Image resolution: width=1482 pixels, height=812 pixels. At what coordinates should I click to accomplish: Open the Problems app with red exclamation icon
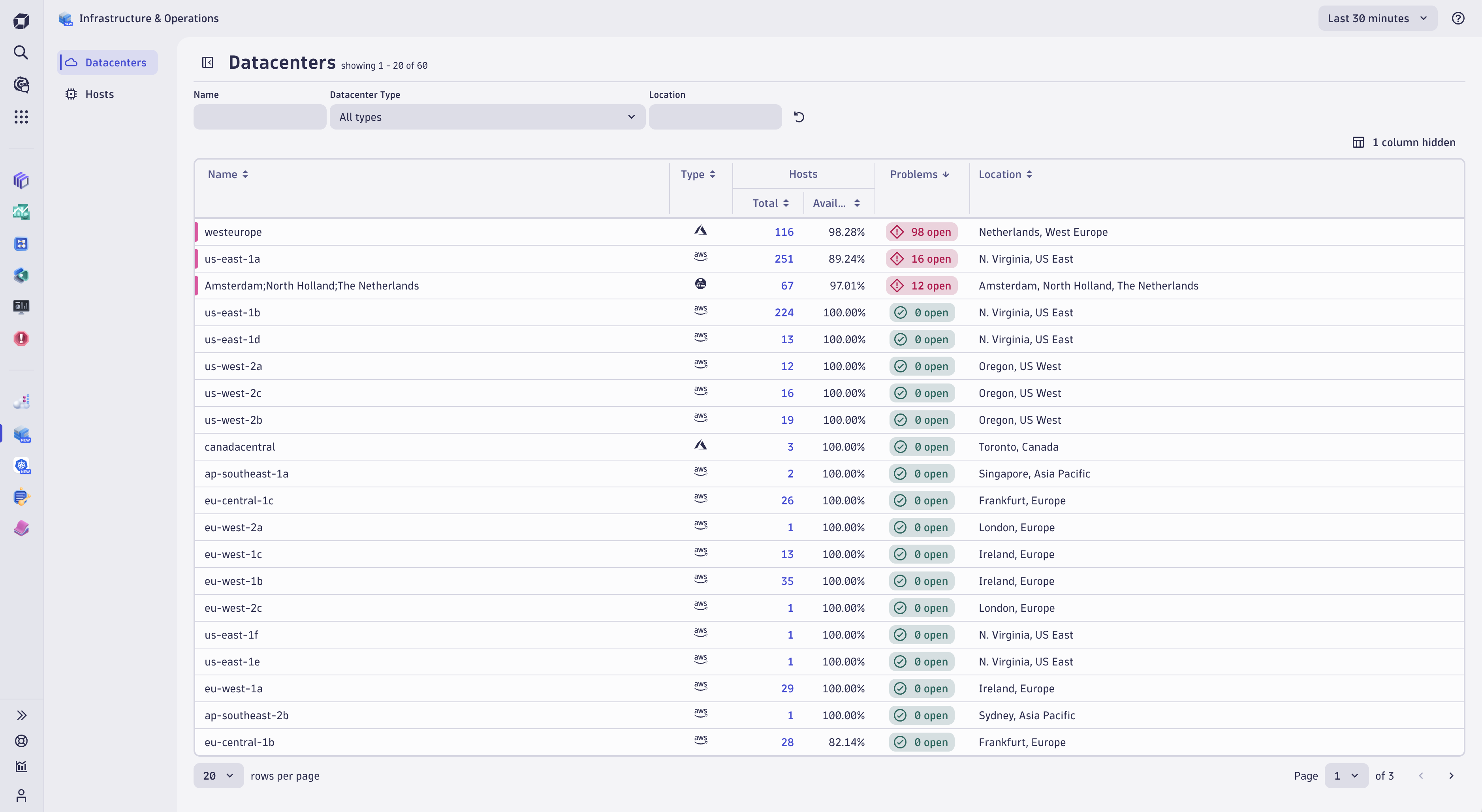coord(21,339)
